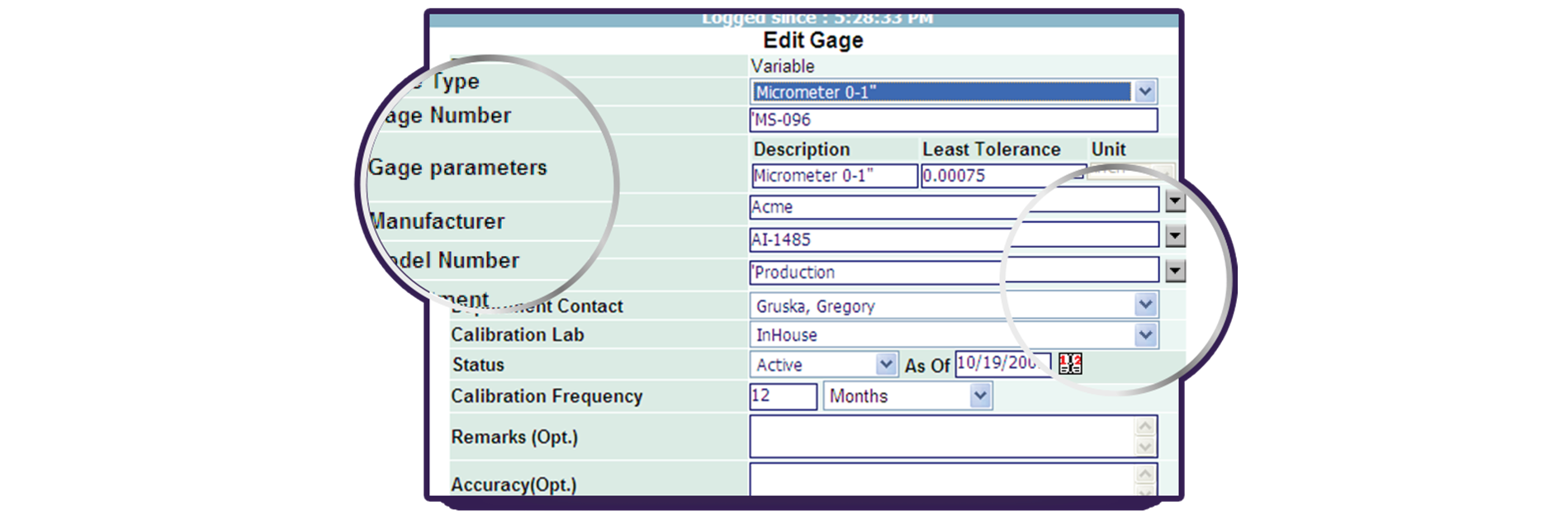Click inside the Remarks (Opt.) text area
Viewport: 1568px width, 525px height.
click(941, 437)
